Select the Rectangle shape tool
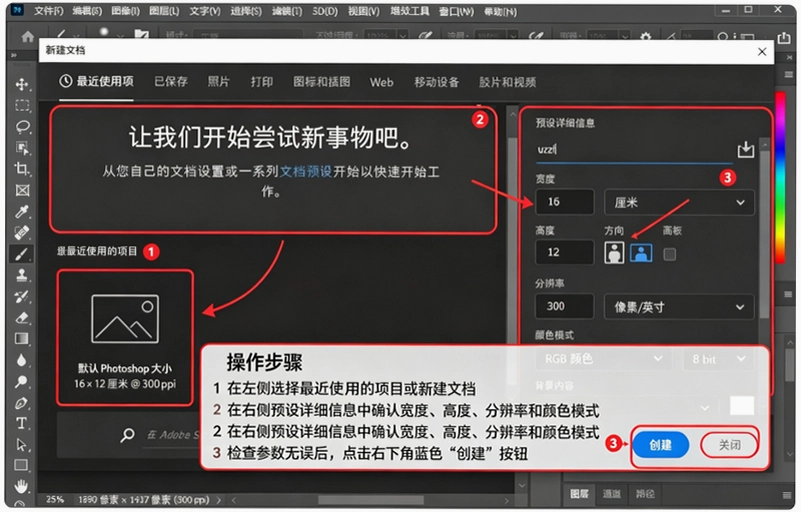Image resolution: width=801 pixels, height=512 pixels. pyautogui.click(x=21, y=465)
